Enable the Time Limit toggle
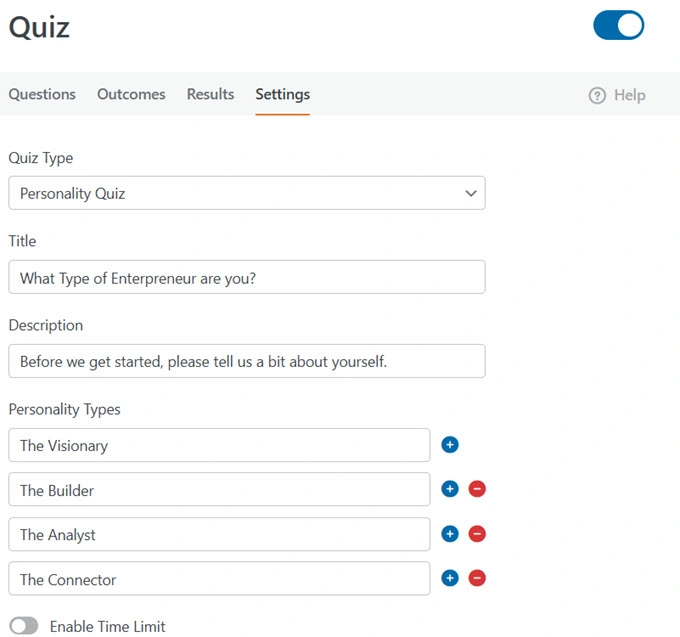 pos(24,626)
